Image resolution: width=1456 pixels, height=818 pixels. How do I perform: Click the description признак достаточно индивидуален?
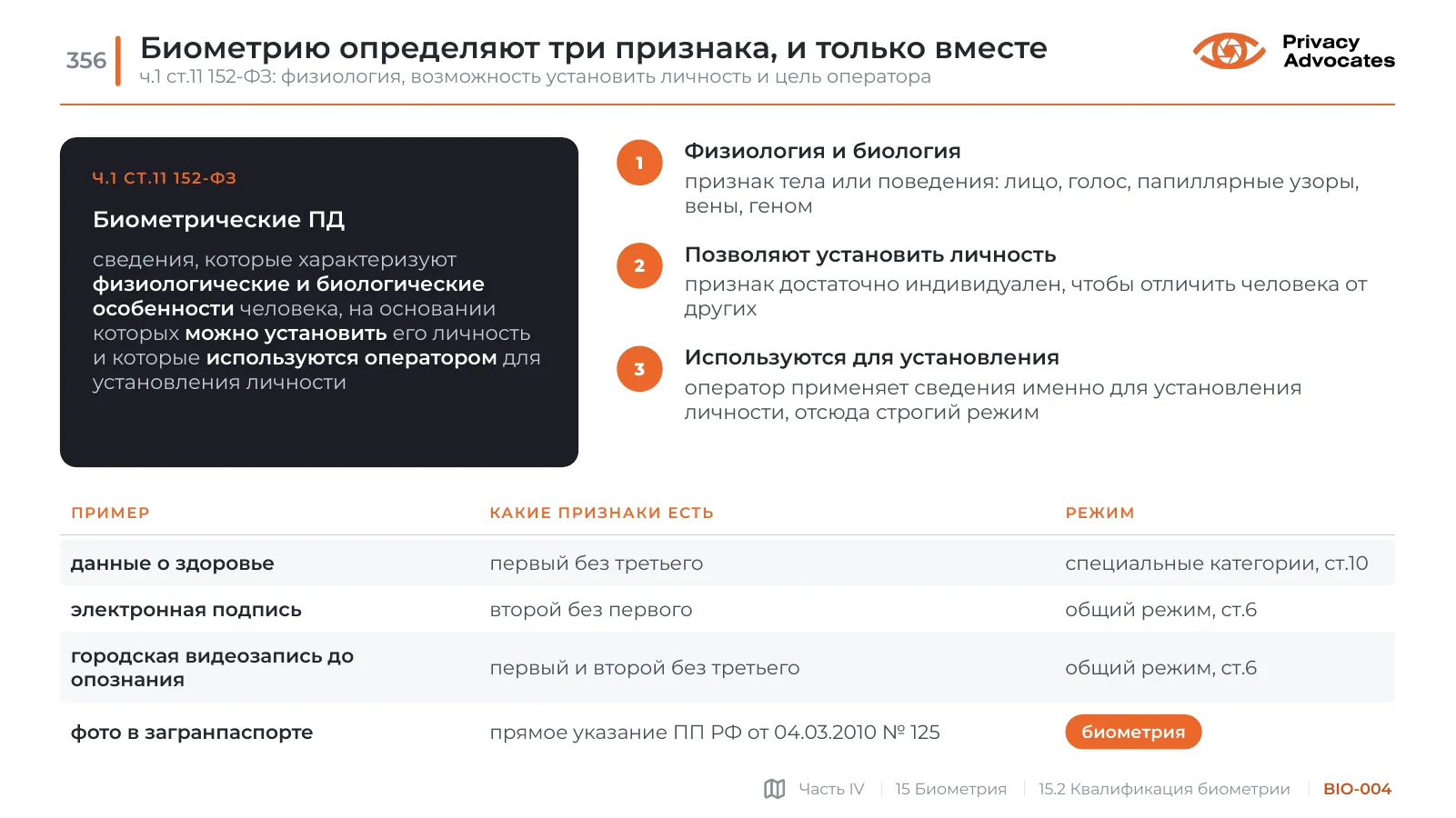[x=1025, y=296]
